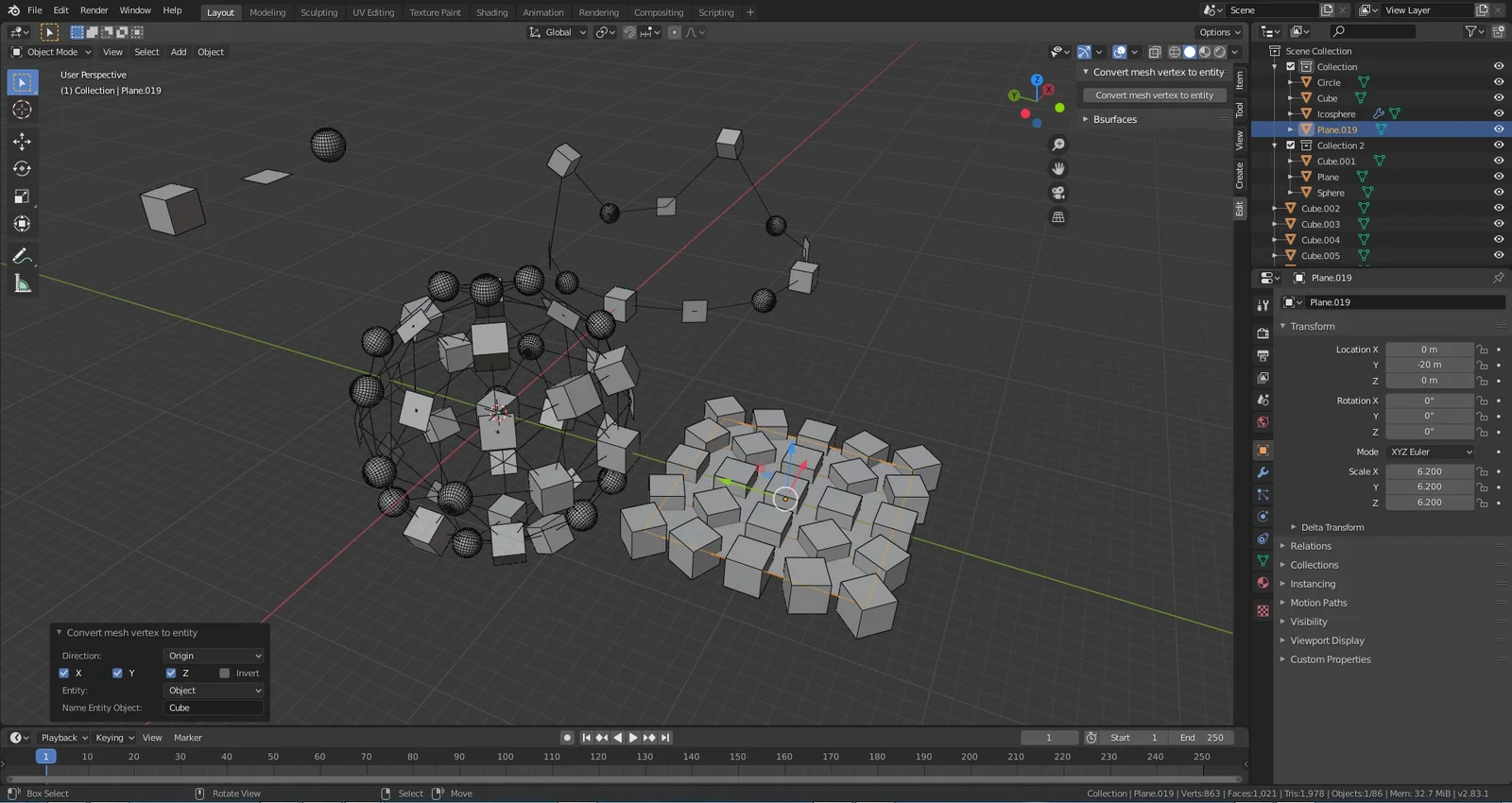Open World properties tab icon

[x=1263, y=422]
